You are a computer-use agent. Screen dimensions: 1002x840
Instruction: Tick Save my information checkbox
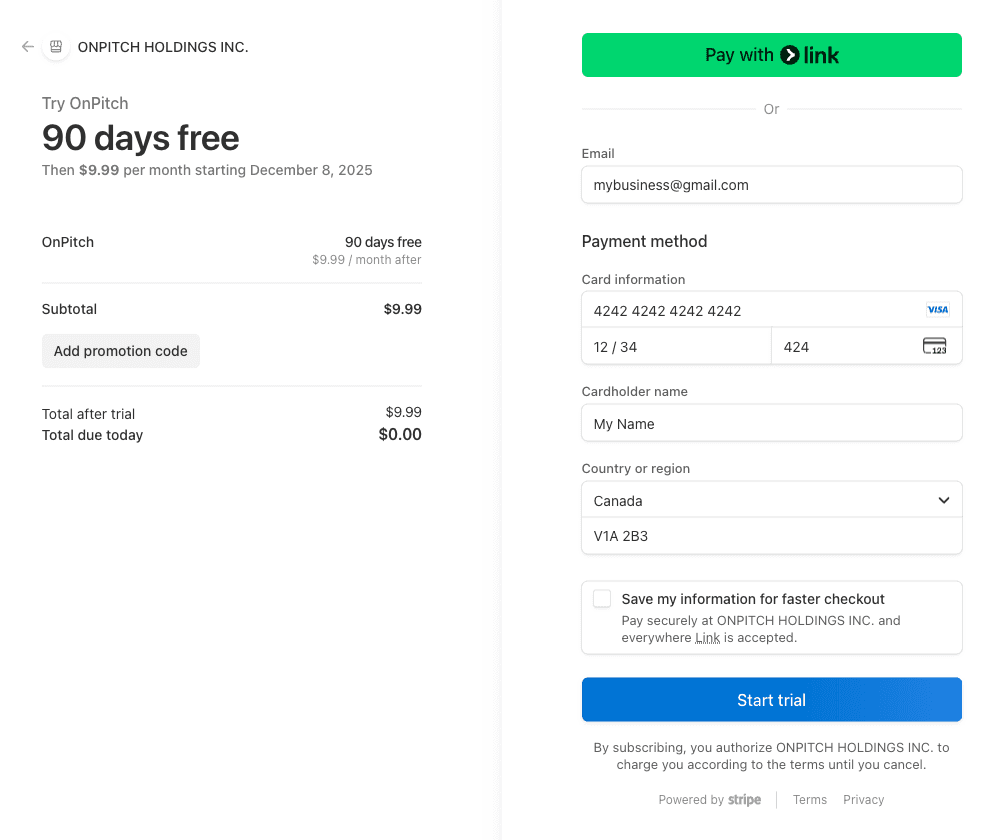(602, 599)
